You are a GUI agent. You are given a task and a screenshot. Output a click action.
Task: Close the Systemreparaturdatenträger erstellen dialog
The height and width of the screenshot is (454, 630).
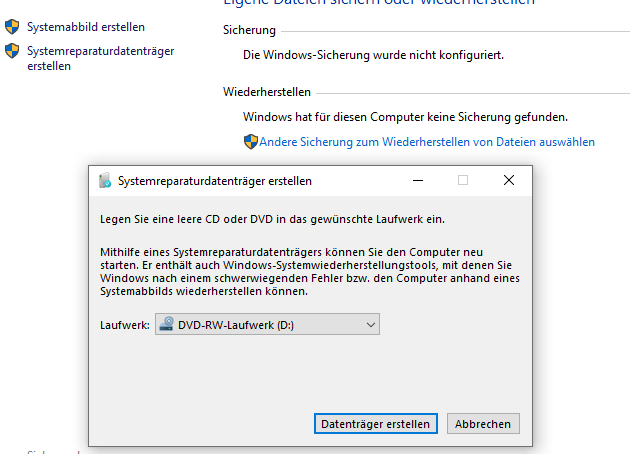[x=509, y=180]
